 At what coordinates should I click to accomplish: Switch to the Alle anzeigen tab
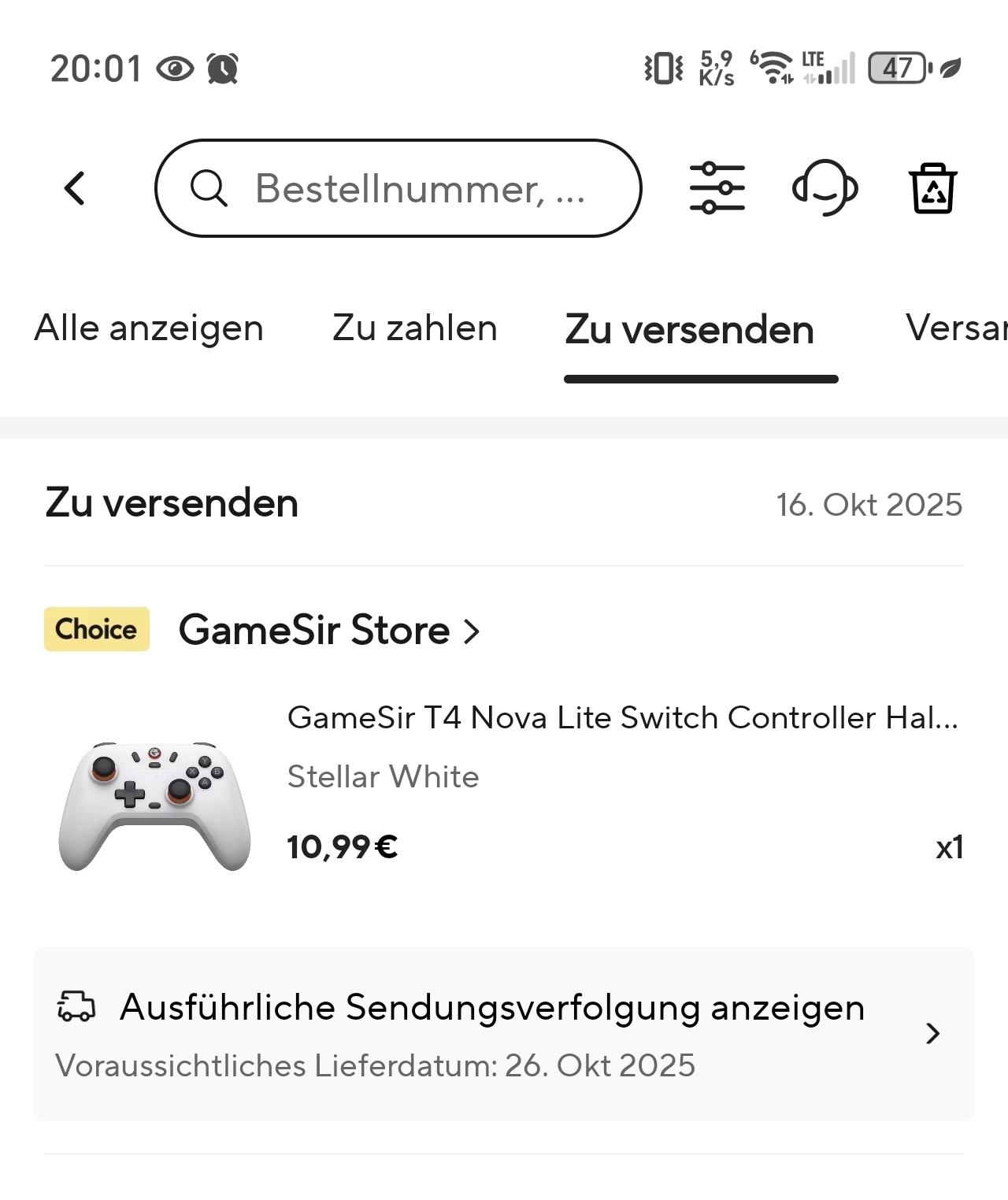pos(149,328)
